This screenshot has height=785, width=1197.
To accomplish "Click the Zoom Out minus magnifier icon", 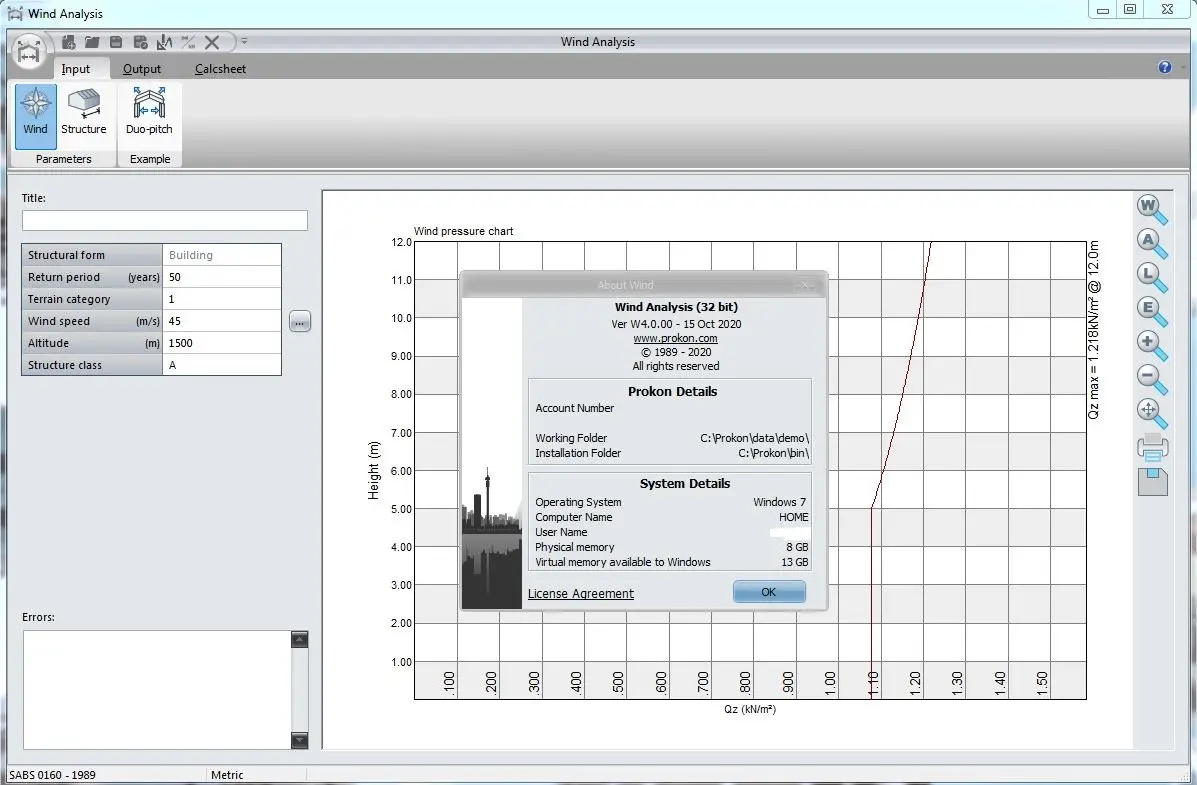I will pos(1152,380).
